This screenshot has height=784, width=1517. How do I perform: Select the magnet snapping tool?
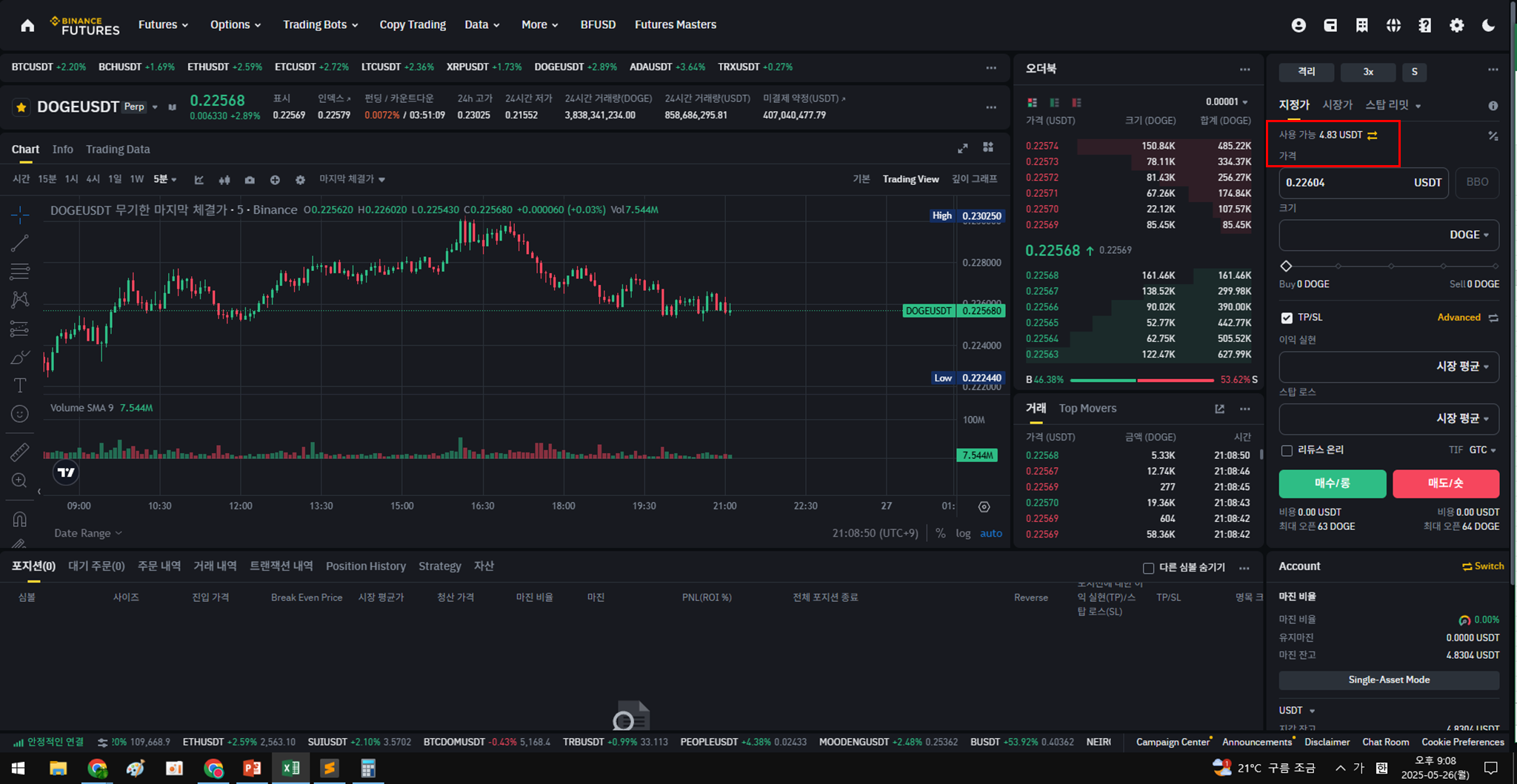(20, 519)
